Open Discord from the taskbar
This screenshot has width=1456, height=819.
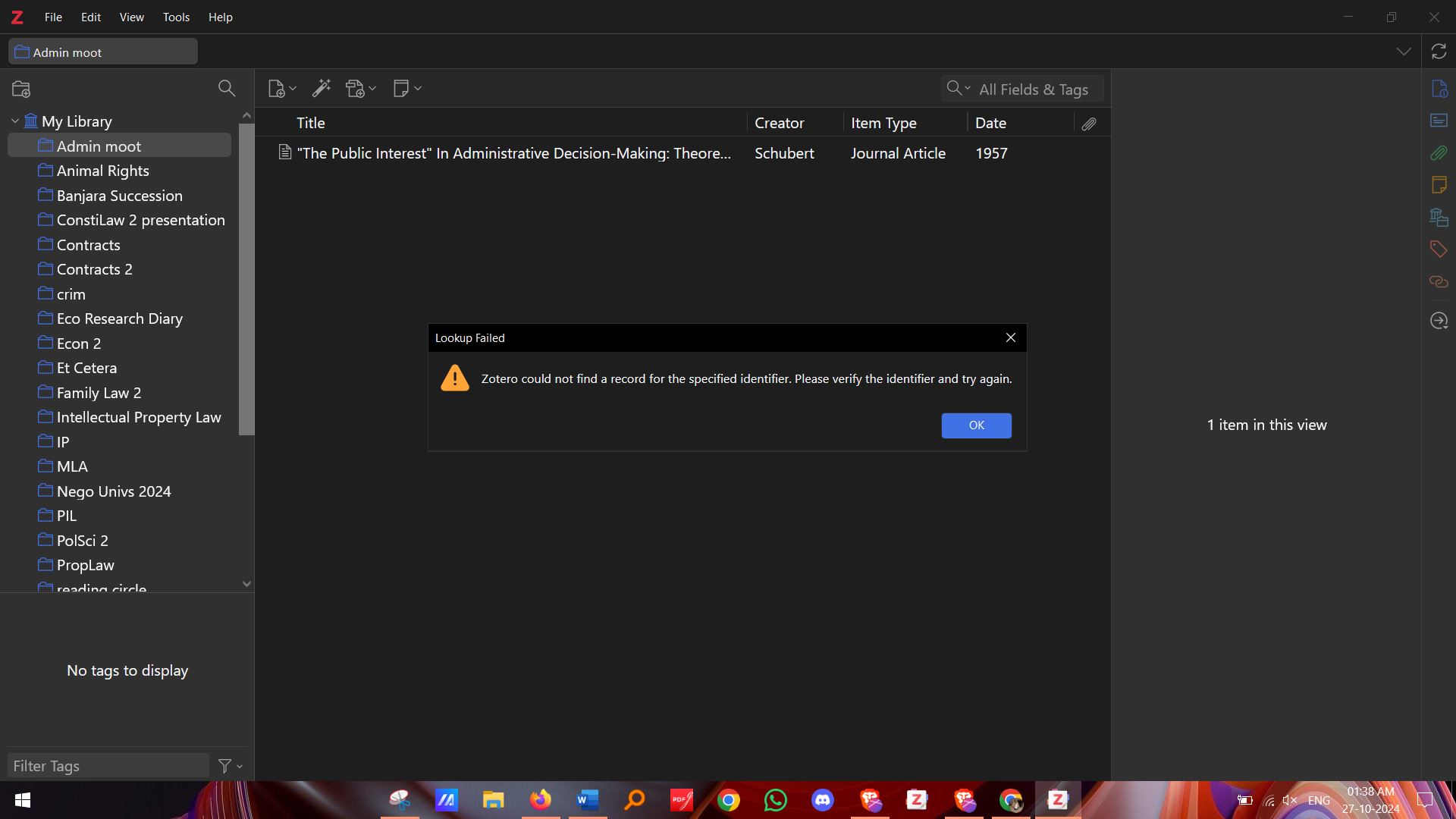point(823,800)
